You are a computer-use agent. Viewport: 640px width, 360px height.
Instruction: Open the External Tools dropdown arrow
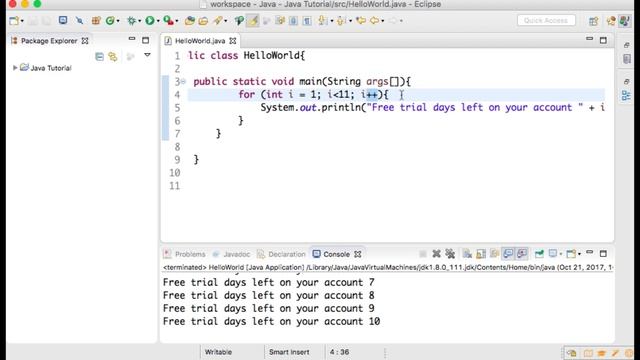tap(177, 21)
